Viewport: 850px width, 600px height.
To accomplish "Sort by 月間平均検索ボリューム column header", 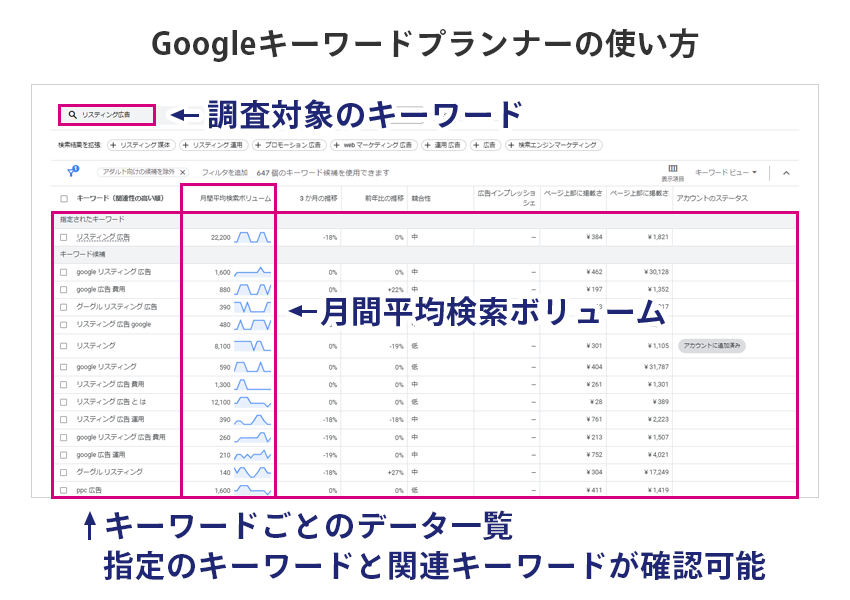I will coord(235,198).
